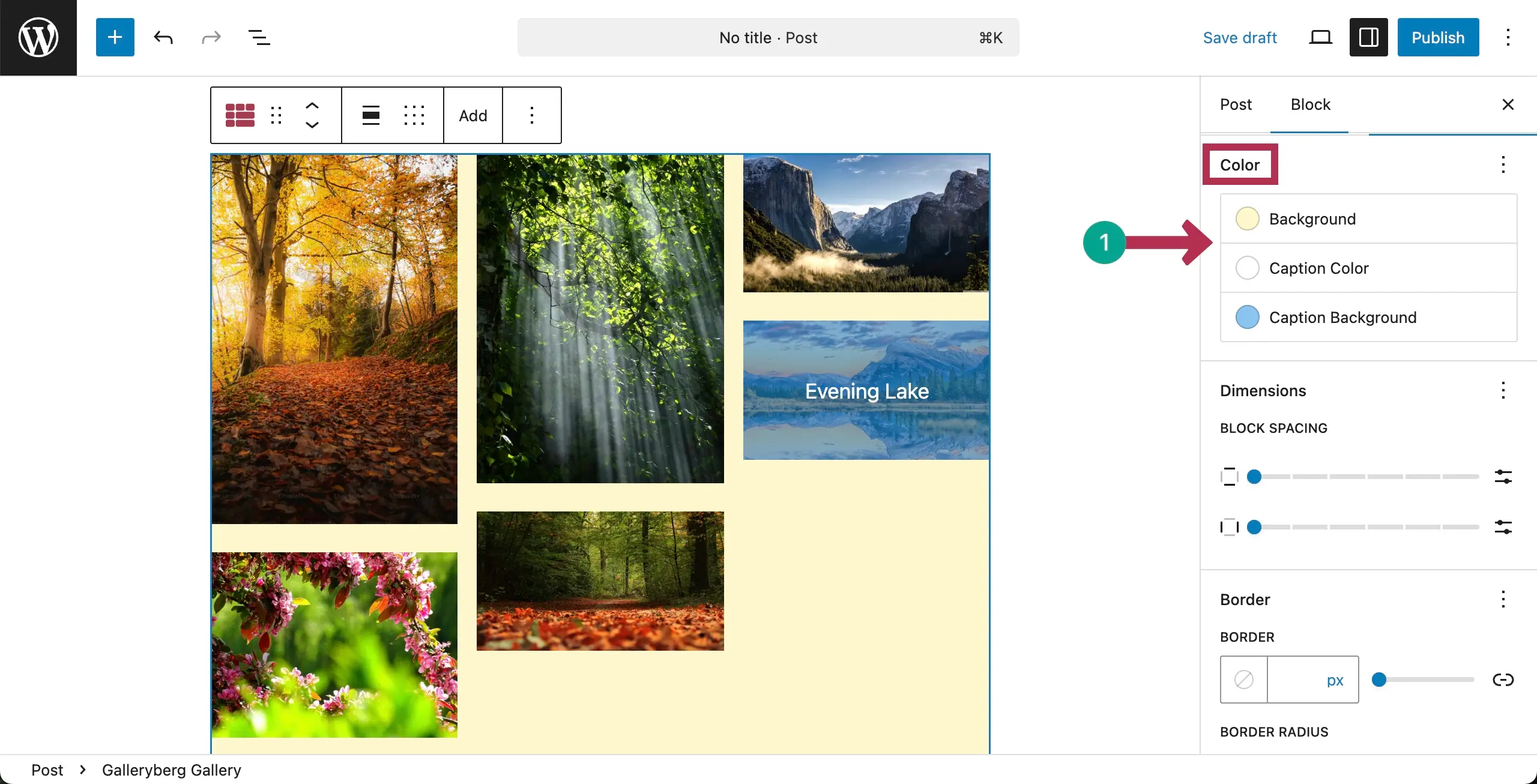Open Color panel options menu

click(1503, 164)
